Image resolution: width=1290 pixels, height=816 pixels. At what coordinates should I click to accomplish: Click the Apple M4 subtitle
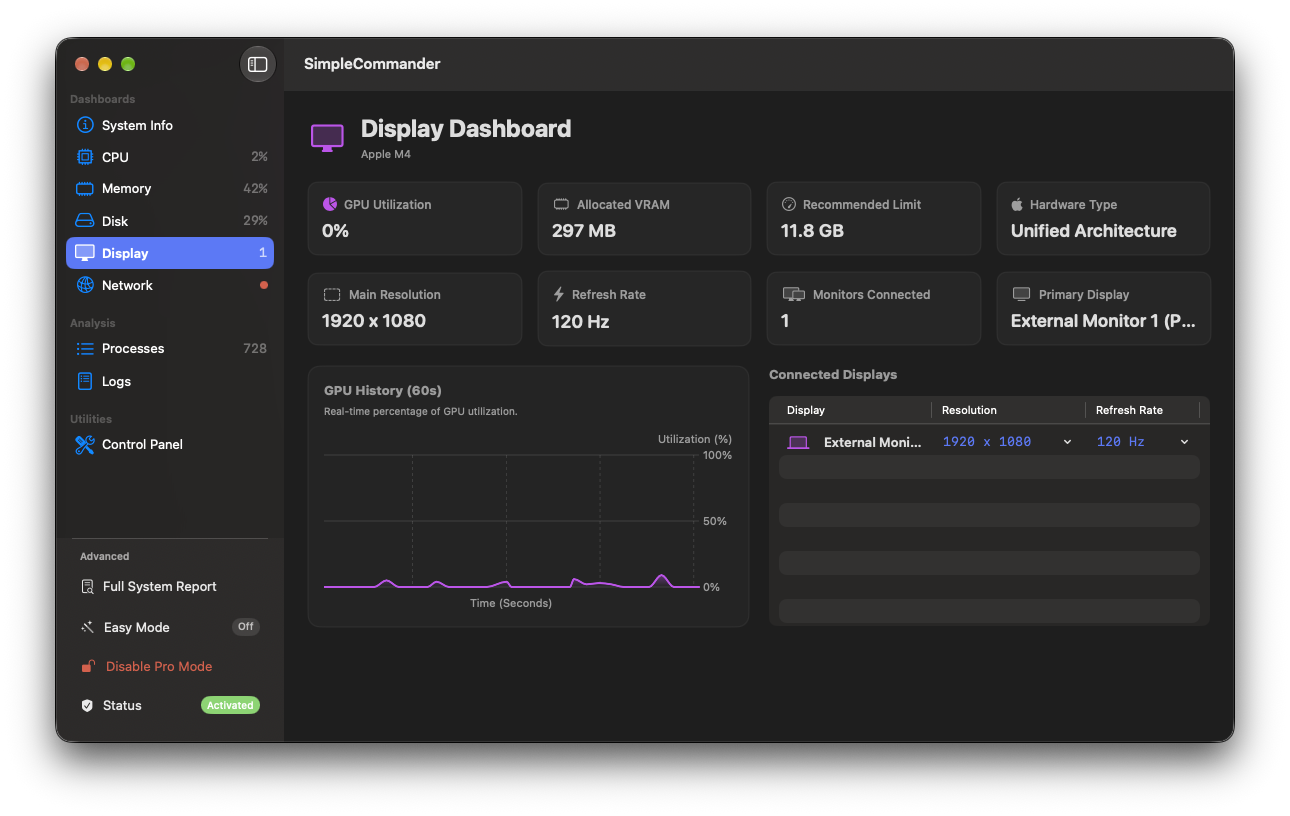pos(386,155)
